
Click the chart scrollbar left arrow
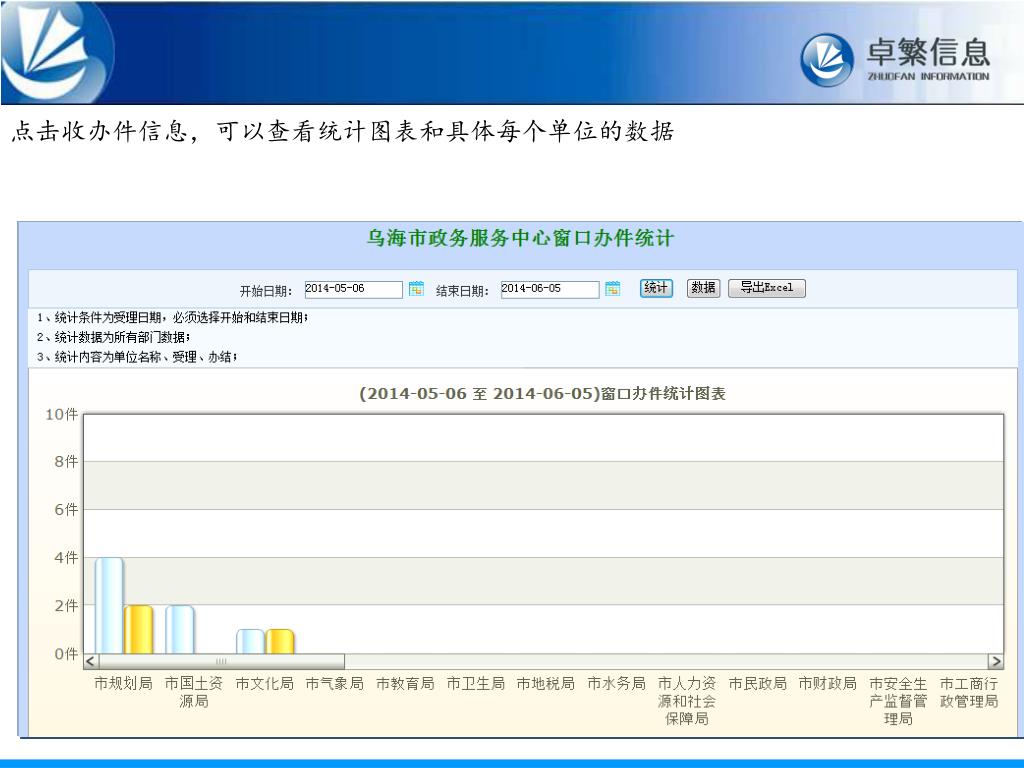(x=91, y=662)
